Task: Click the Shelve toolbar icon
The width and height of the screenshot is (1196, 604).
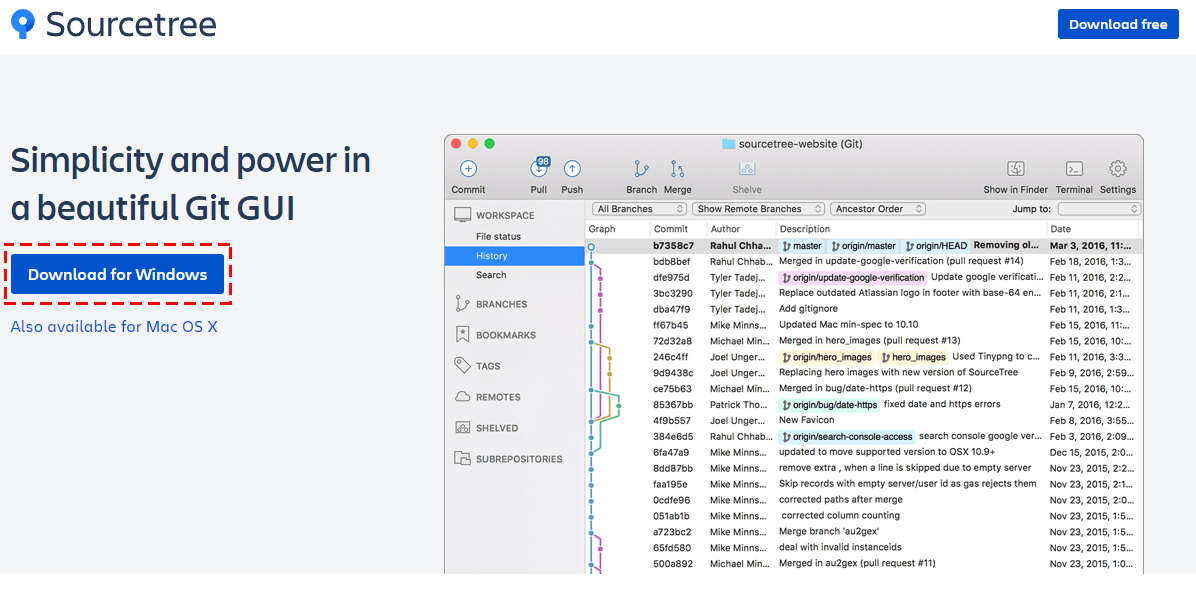Action: point(747,169)
